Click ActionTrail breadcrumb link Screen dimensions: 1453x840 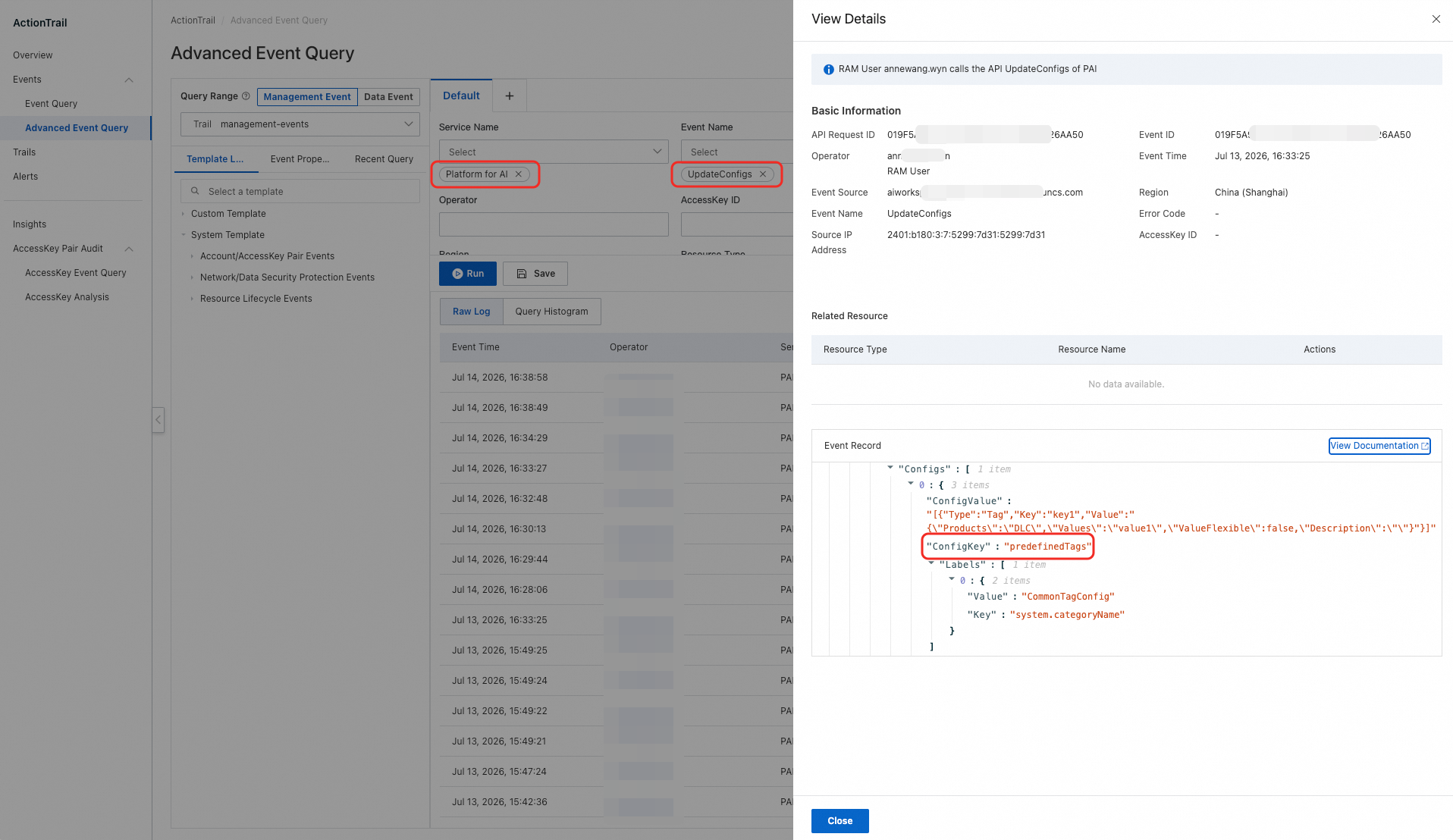(x=193, y=20)
